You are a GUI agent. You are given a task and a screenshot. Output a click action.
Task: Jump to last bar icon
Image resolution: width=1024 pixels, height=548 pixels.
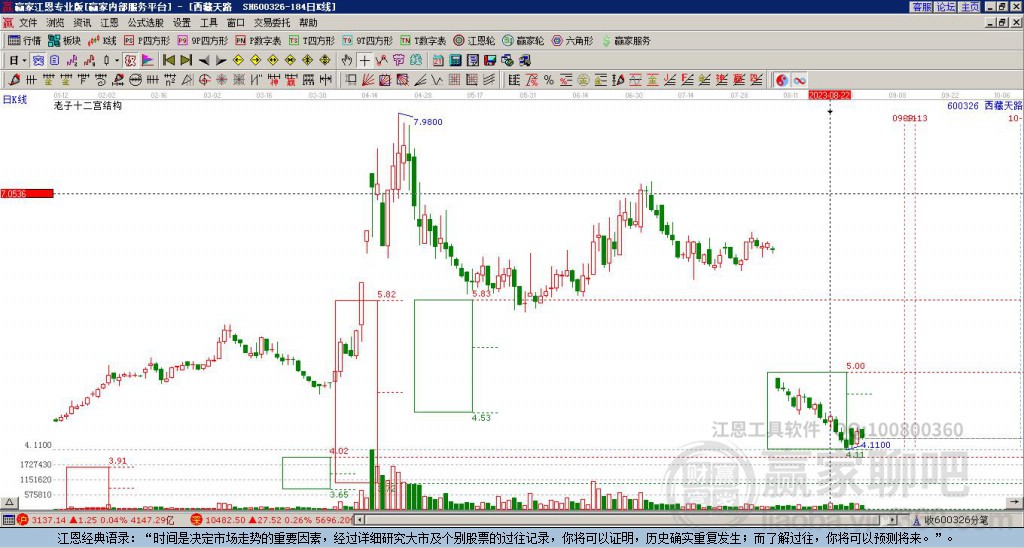[x=186, y=61]
